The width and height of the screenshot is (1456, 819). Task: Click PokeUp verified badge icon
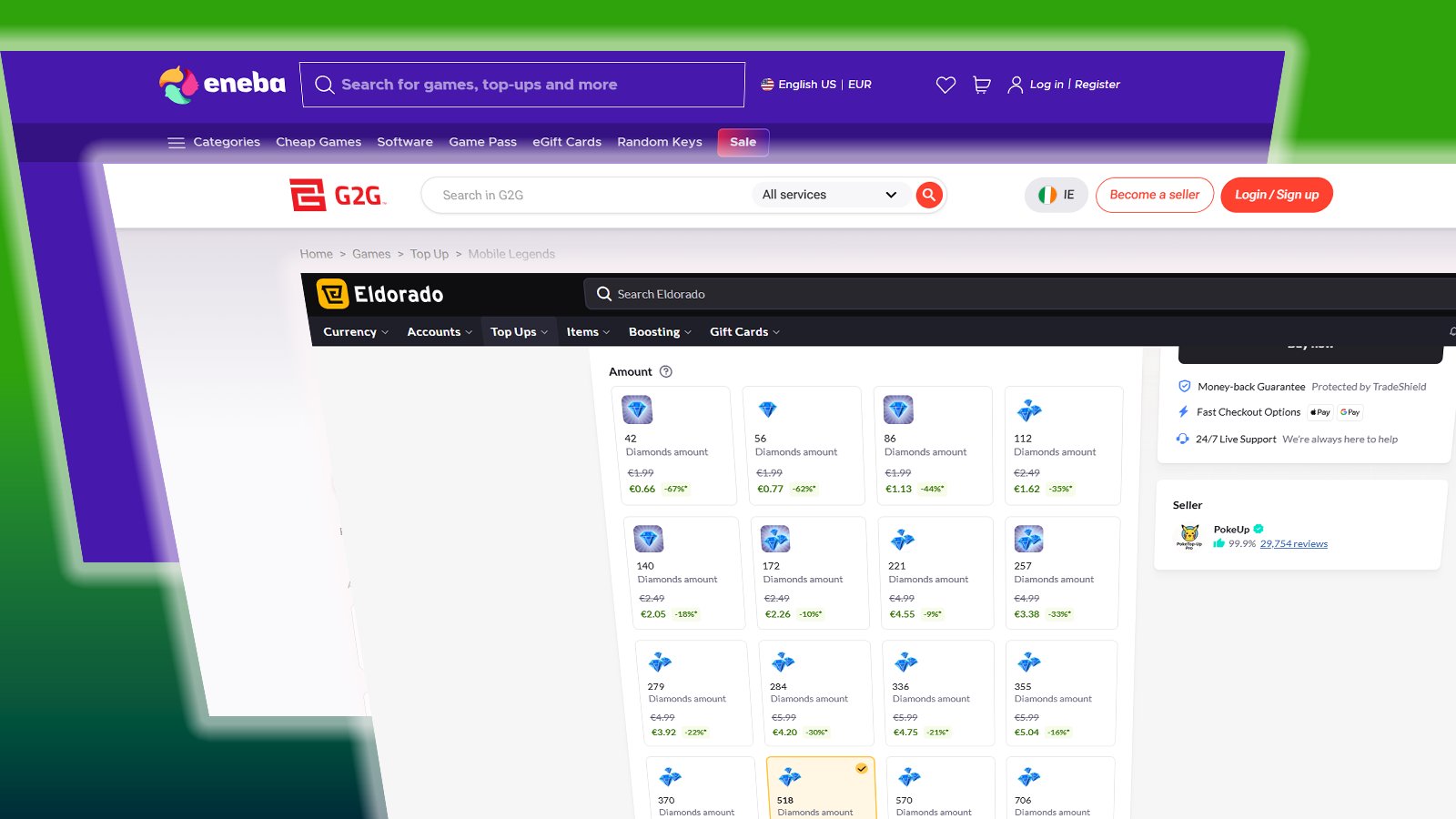pyautogui.click(x=1259, y=529)
